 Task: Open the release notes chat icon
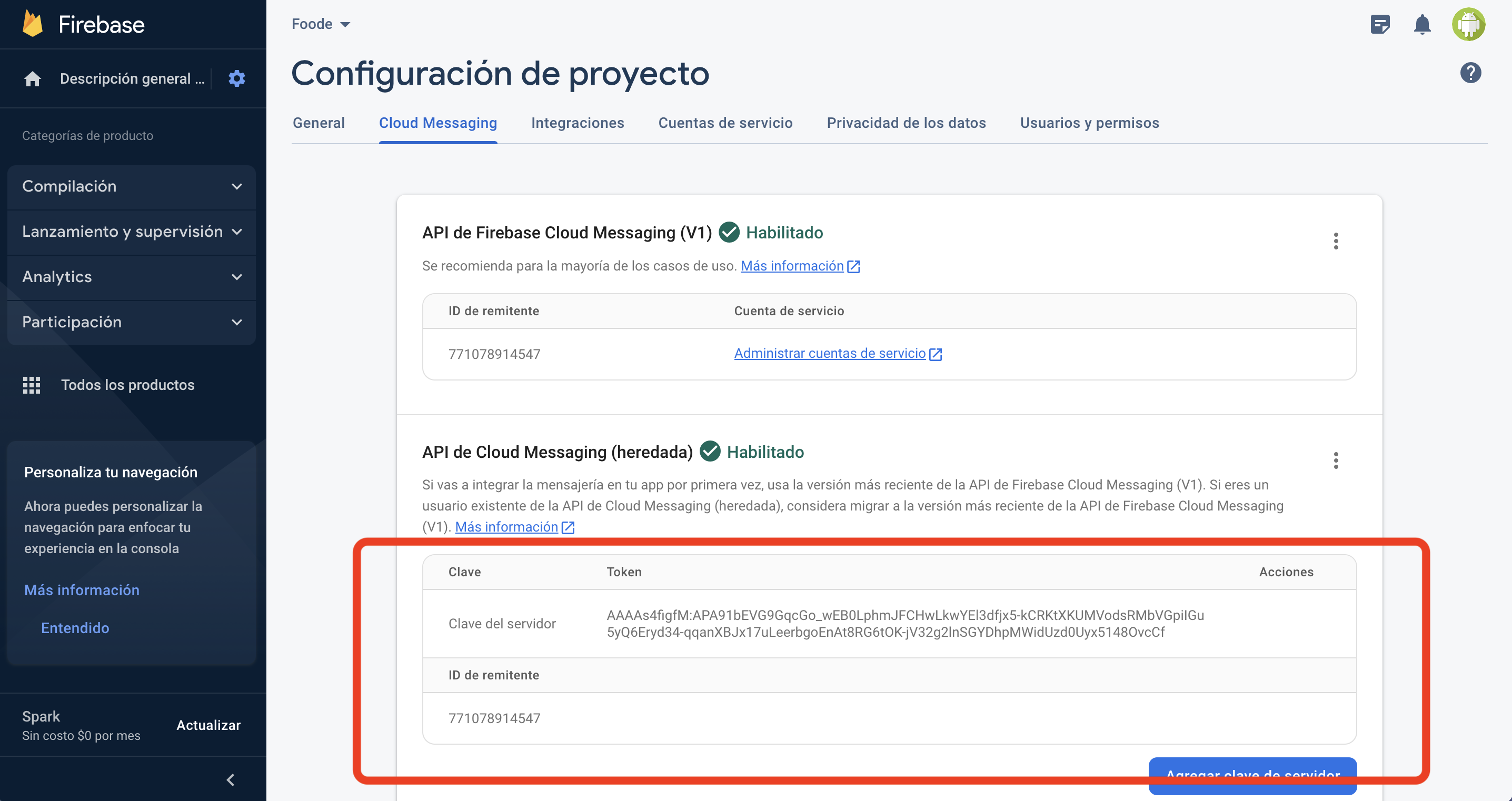coord(1380,24)
